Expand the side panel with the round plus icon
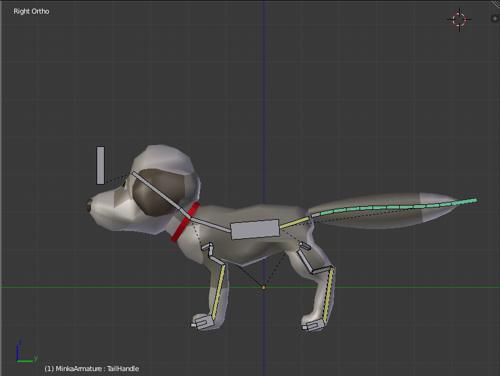The image size is (500, 376). point(495,19)
